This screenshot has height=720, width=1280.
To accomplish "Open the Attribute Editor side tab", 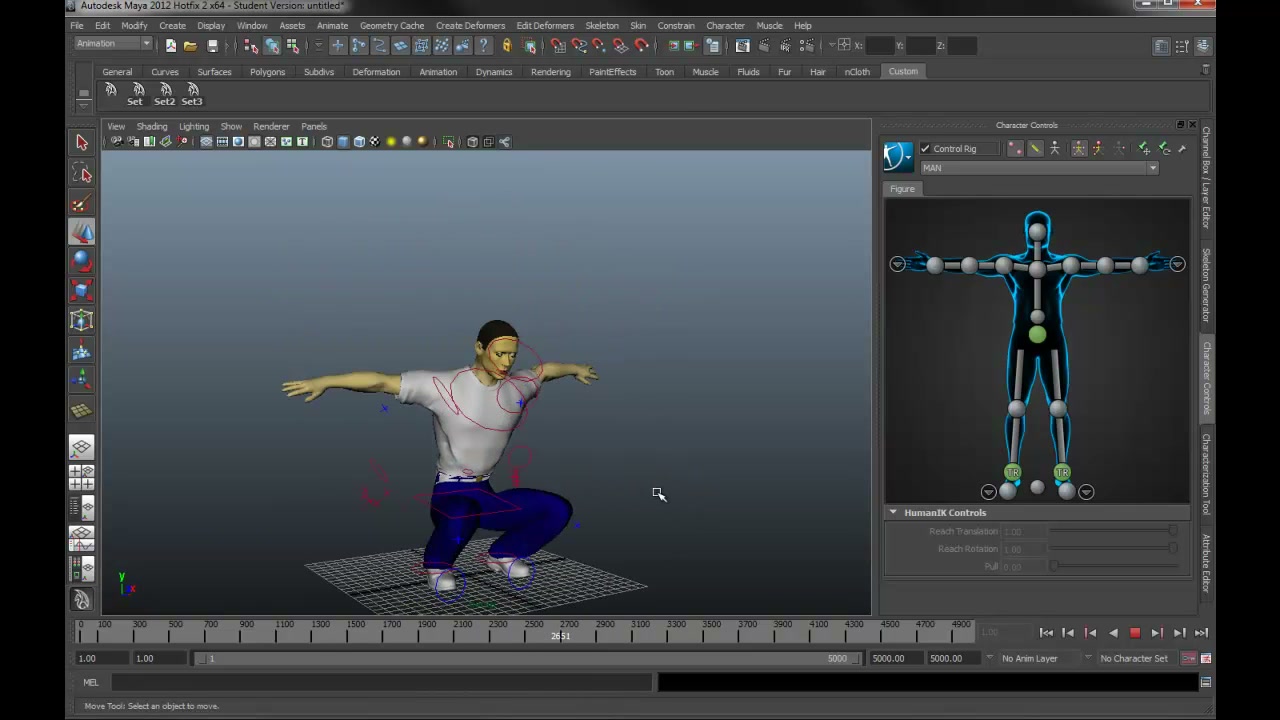I will point(1206,563).
